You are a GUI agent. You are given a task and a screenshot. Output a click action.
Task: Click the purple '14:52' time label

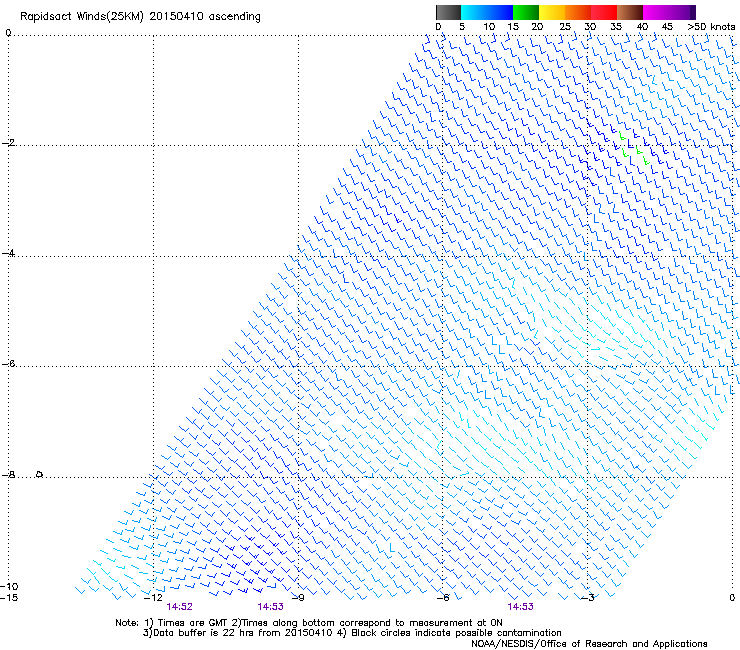click(179, 607)
